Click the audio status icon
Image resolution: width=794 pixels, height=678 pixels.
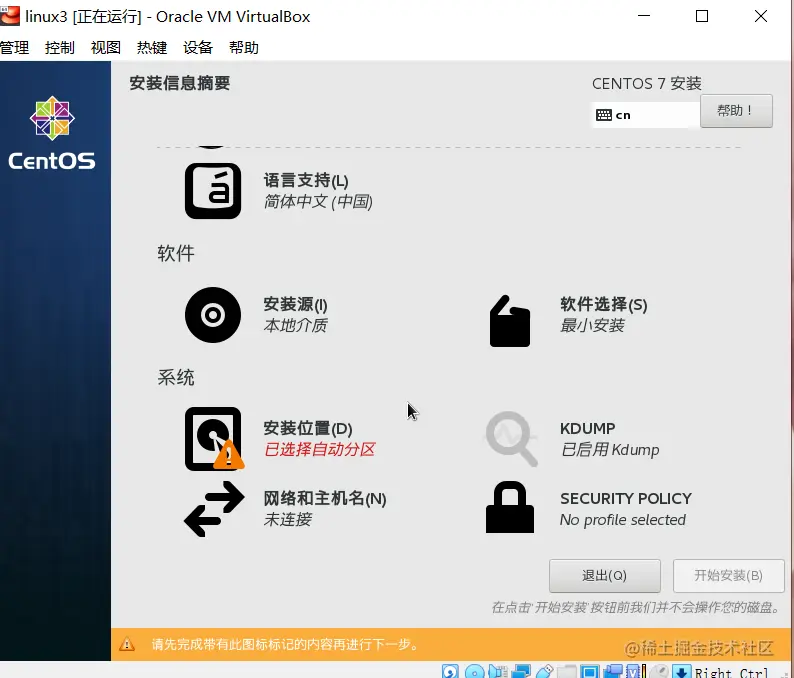pyautogui.click(x=498, y=672)
